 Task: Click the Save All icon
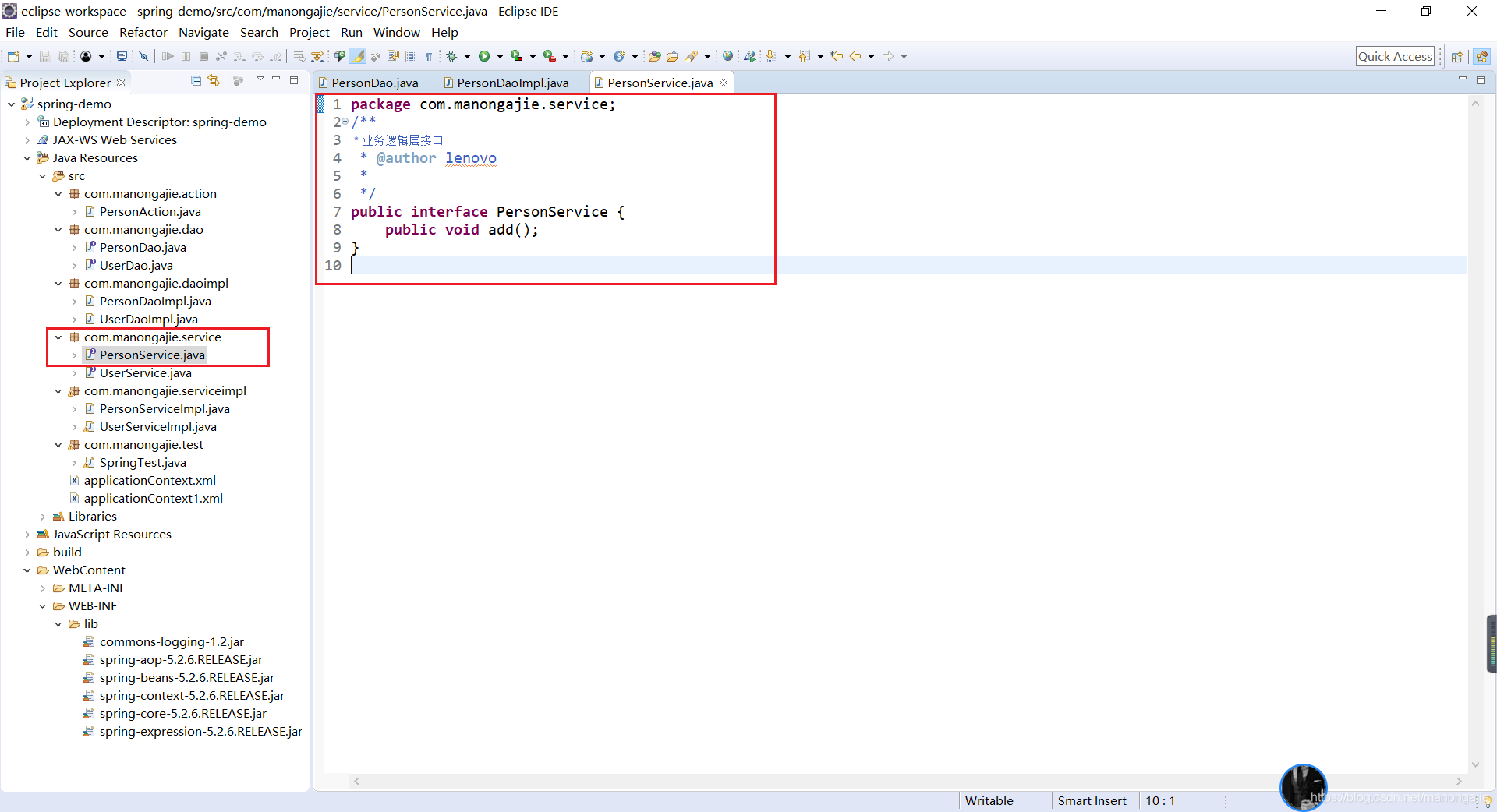point(64,56)
